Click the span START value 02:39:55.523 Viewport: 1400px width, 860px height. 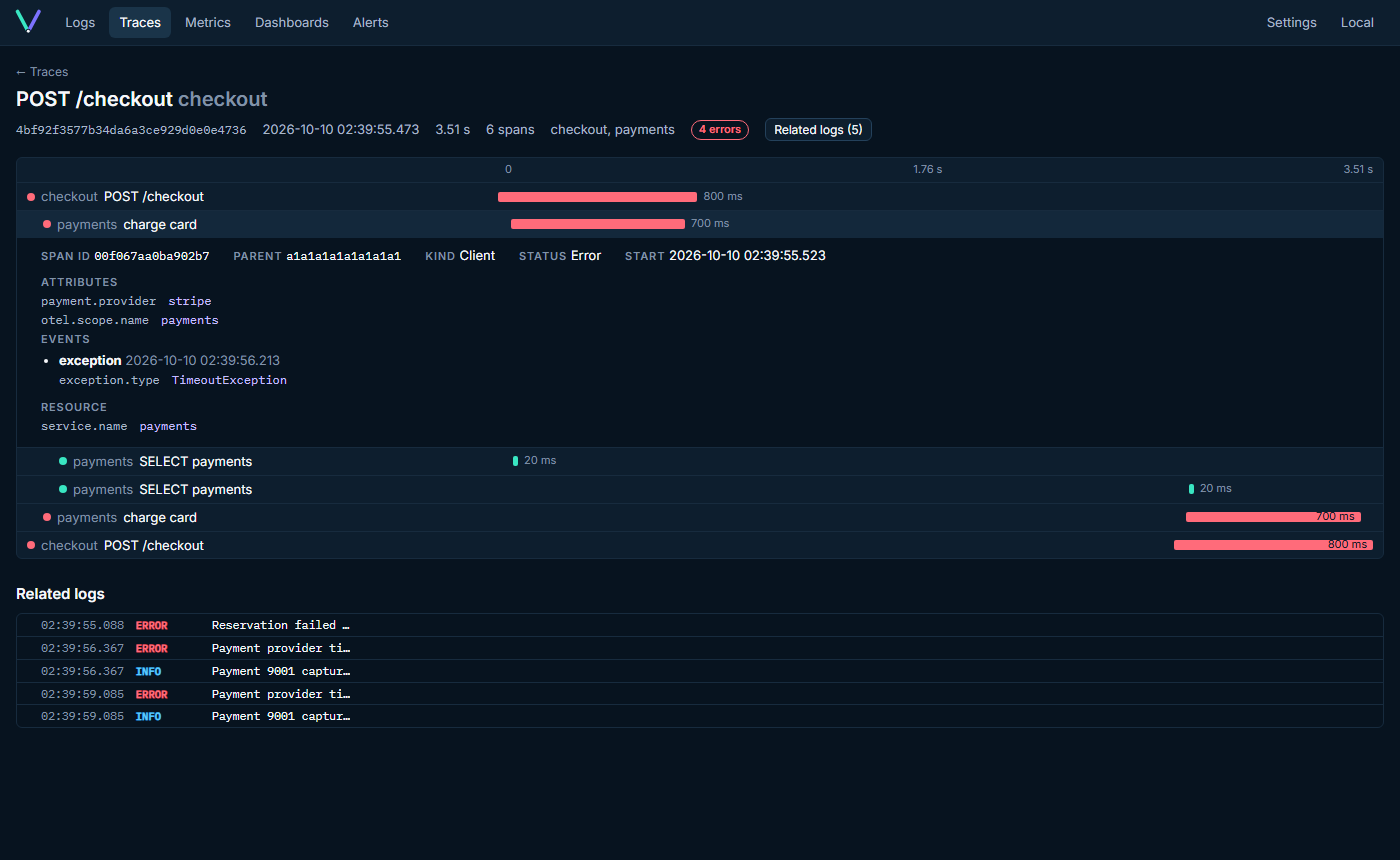click(x=747, y=256)
